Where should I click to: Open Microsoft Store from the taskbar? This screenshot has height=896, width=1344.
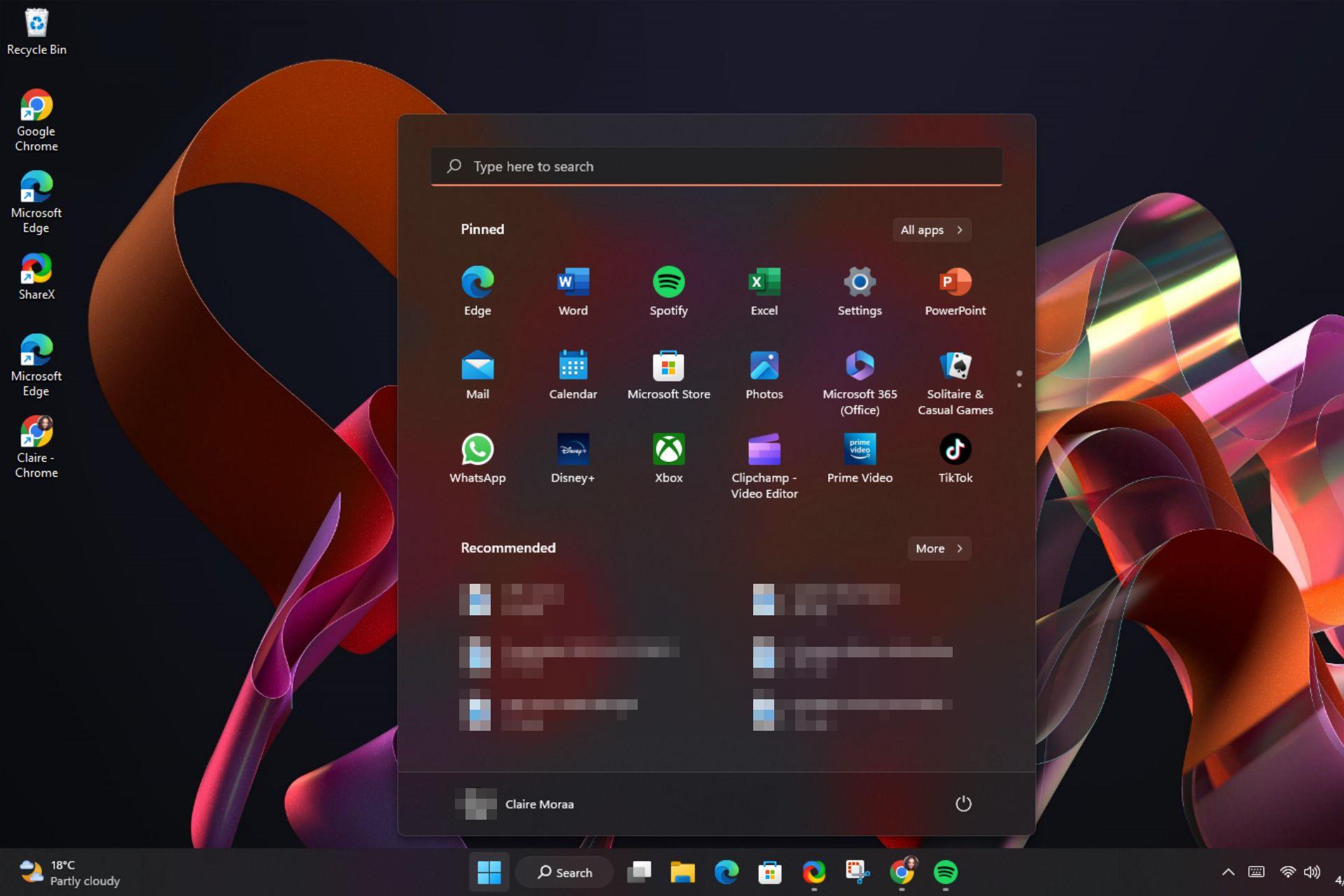(770, 872)
